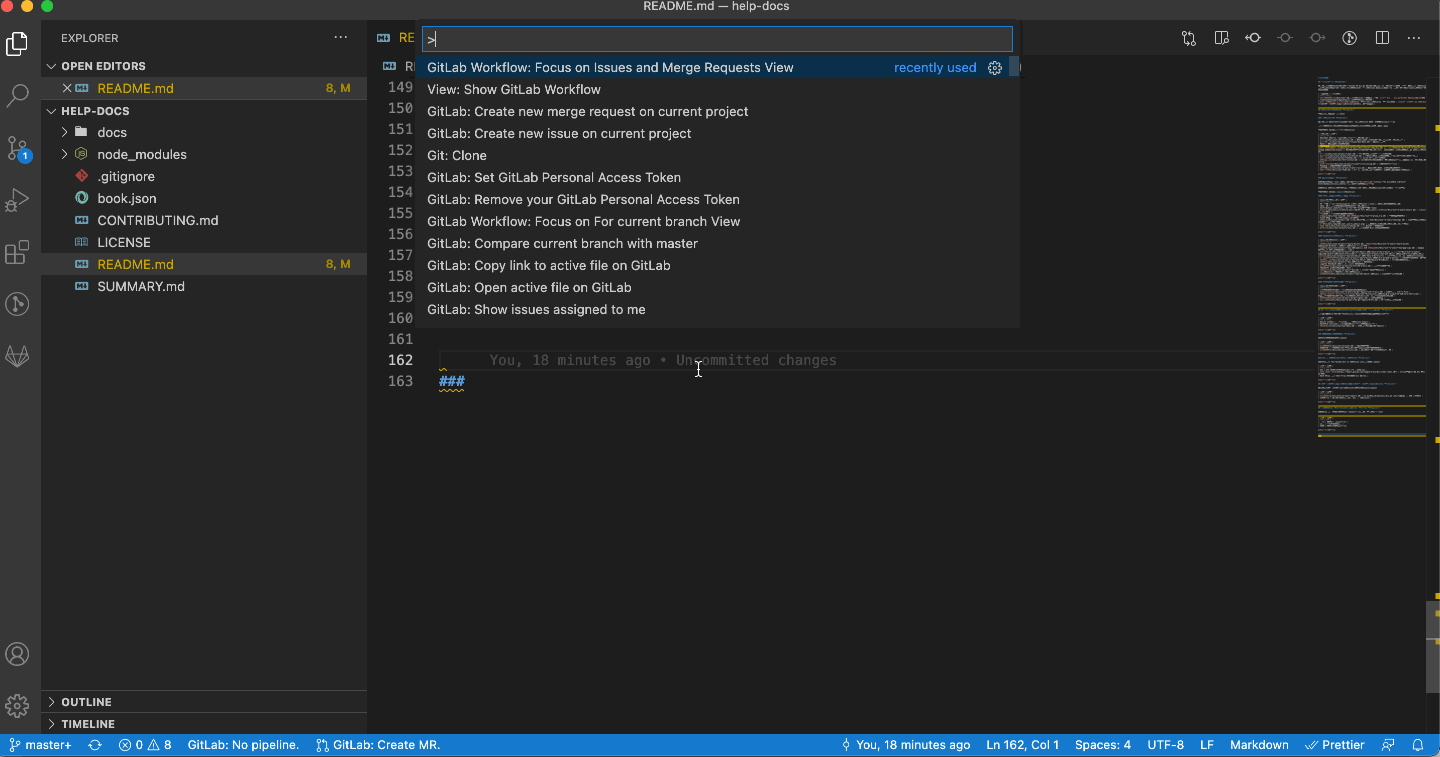Open the Extensions view

tap(17, 253)
